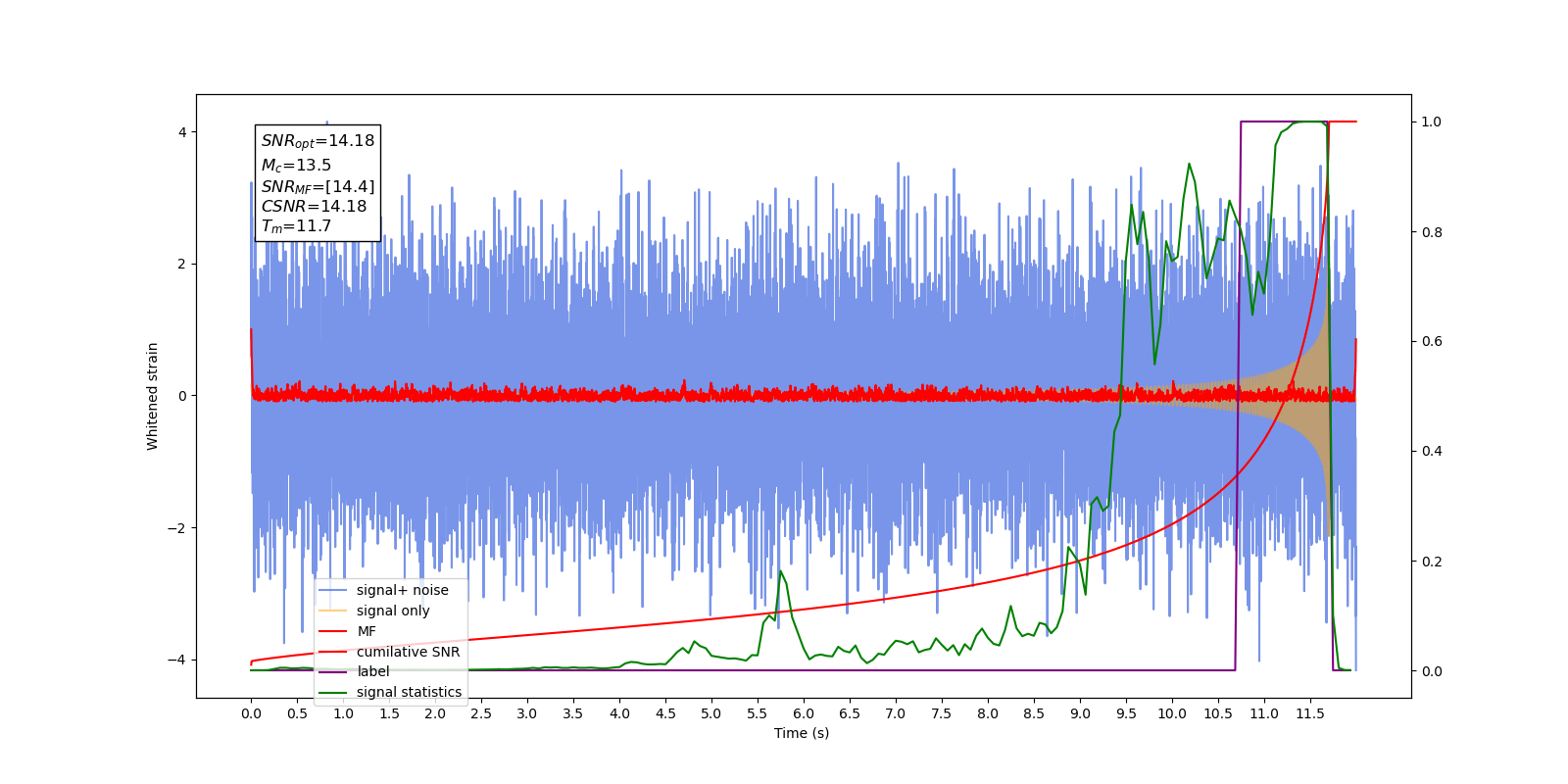This screenshot has width=1568, height=784.
Task: Click the right y-axis tick label 1.0
Action: pyautogui.click(x=1432, y=122)
